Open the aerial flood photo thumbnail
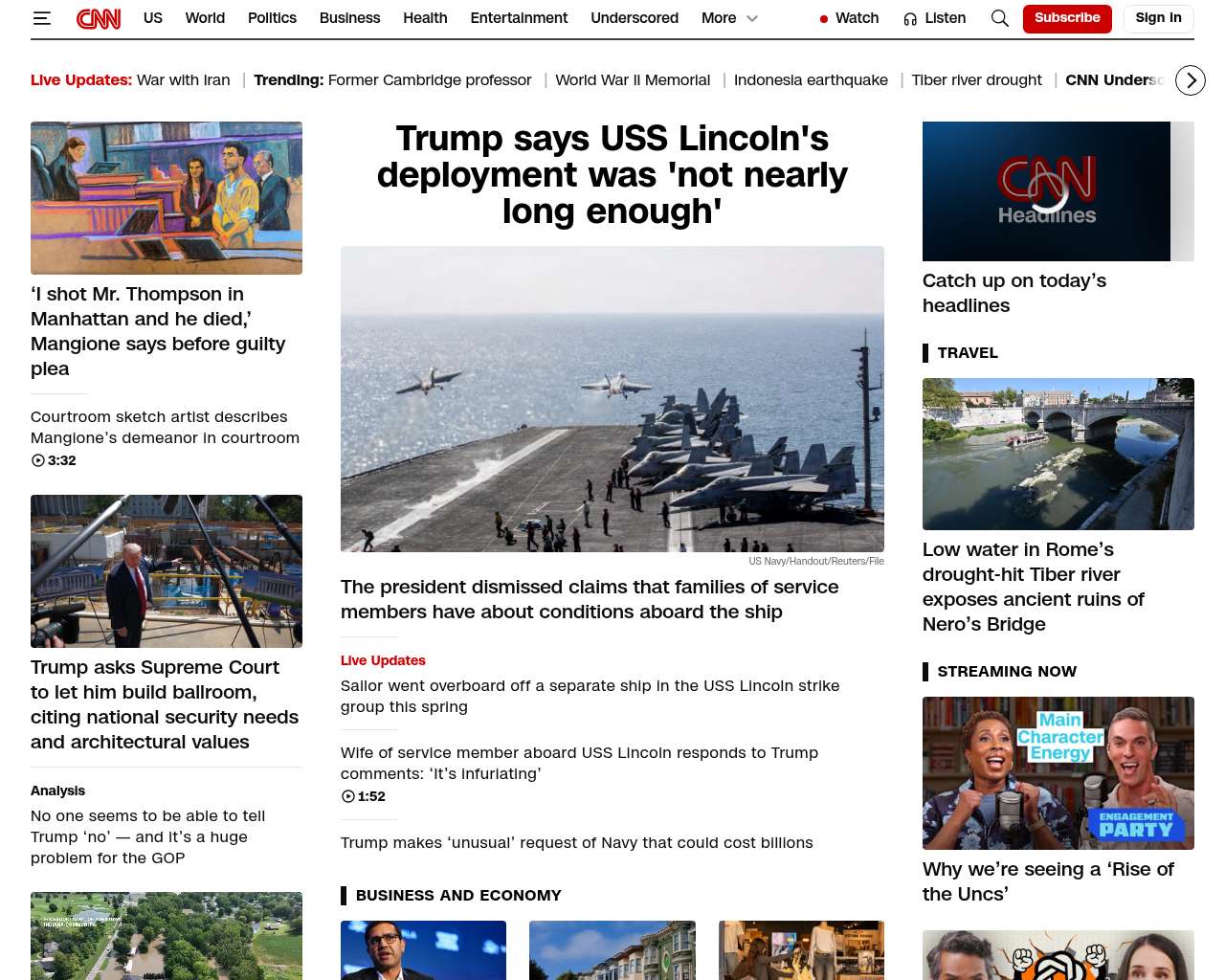Image resolution: width=1225 pixels, height=980 pixels. [167, 936]
